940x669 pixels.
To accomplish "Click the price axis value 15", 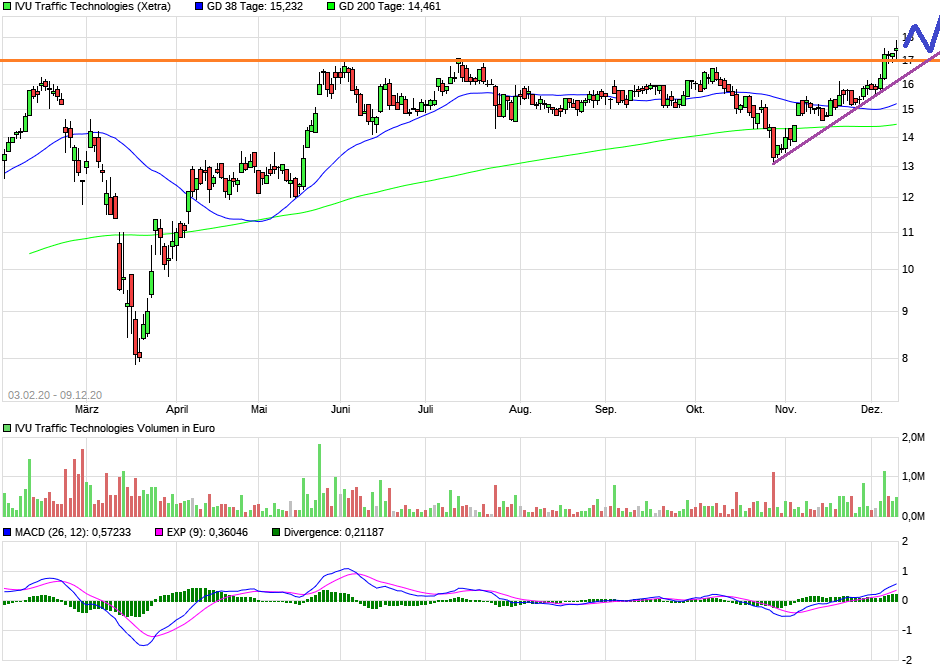I will click(x=908, y=109).
